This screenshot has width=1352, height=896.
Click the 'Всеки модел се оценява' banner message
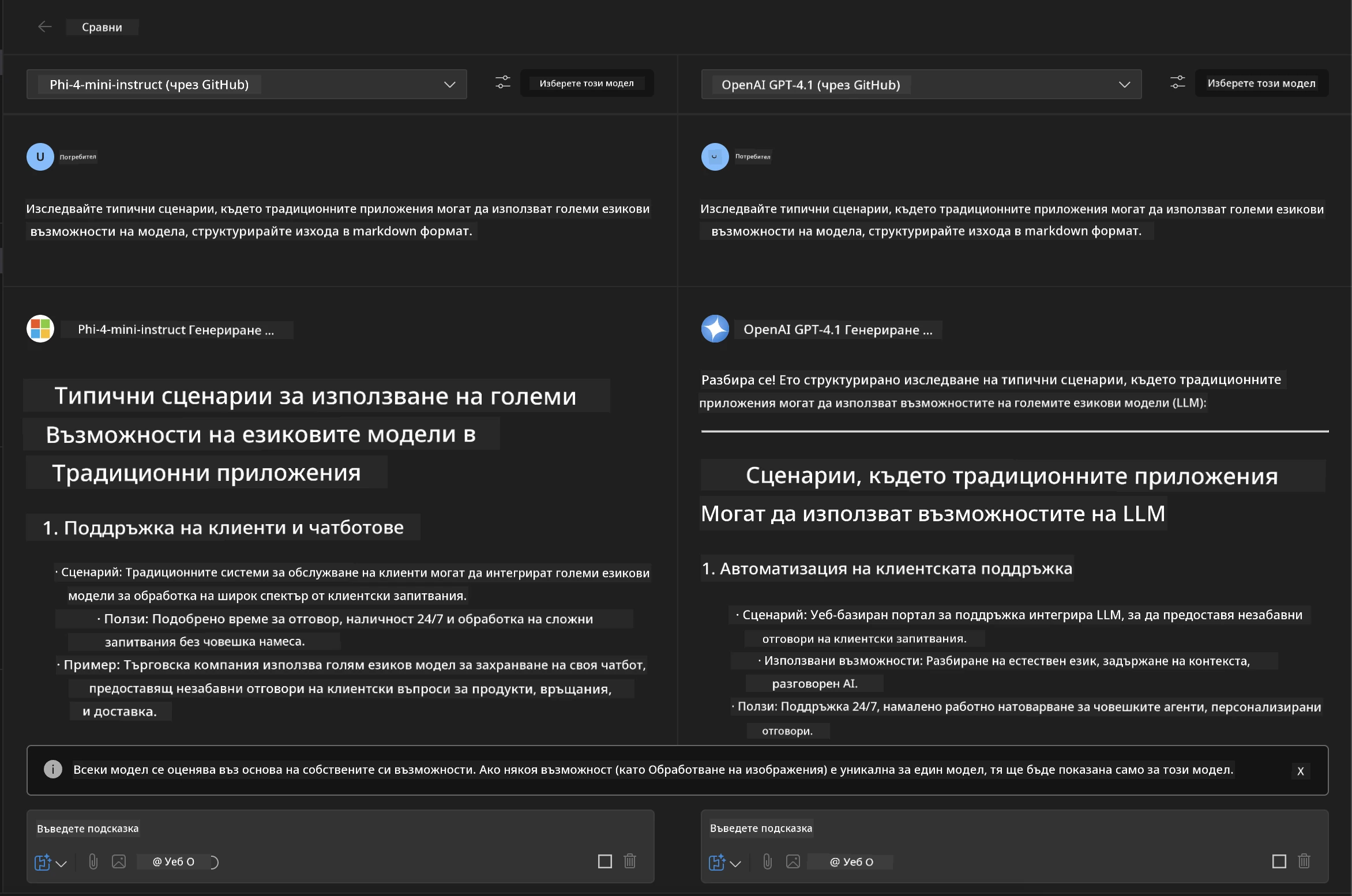pos(653,770)
